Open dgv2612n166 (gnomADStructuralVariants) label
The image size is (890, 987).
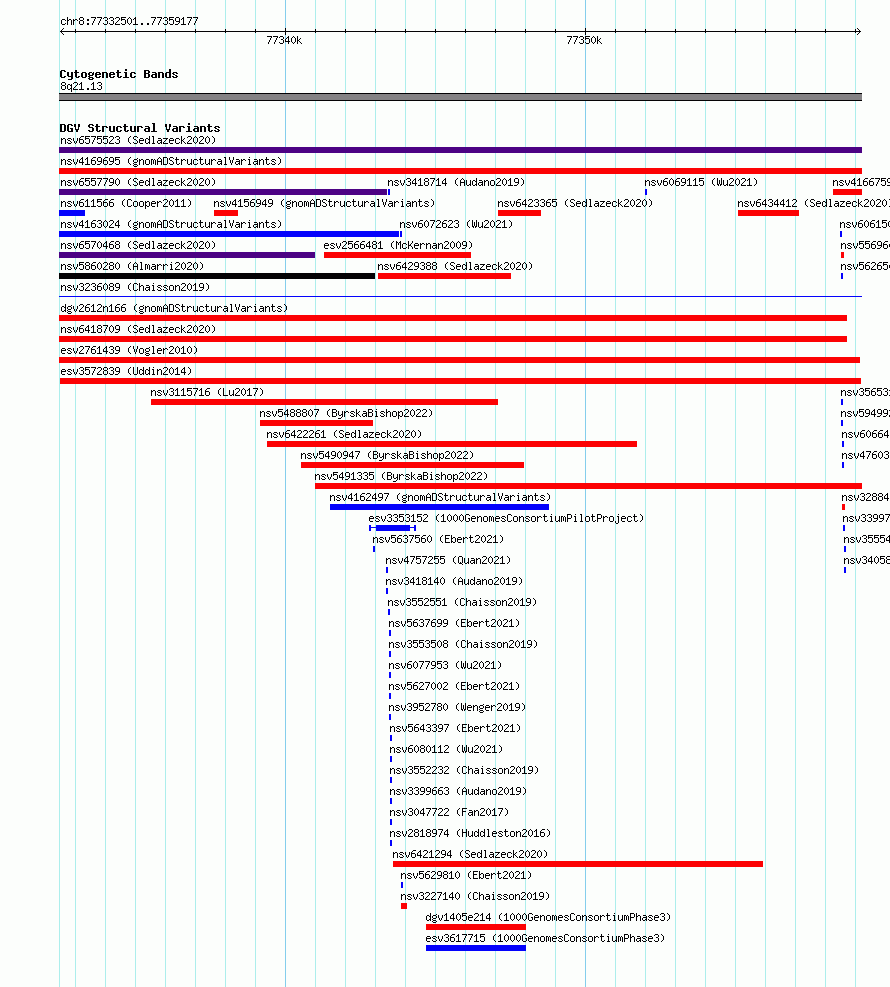(x=174, y=308)
